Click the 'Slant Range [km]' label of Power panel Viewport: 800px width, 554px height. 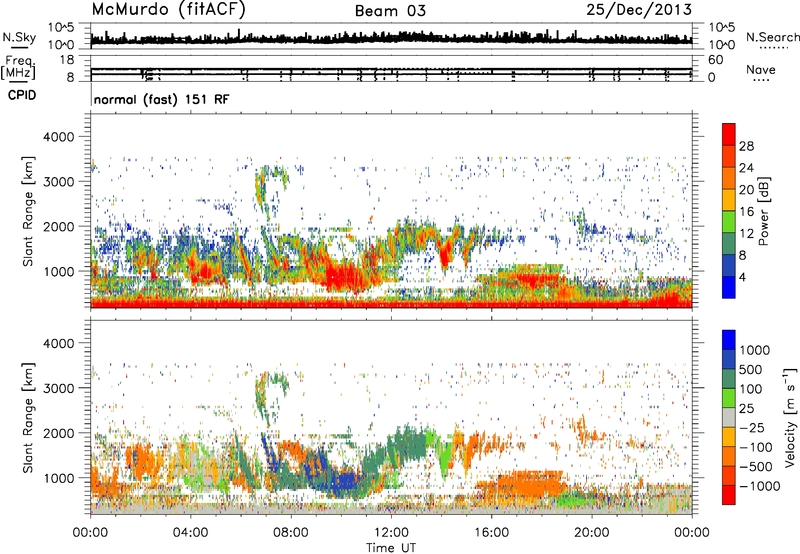[28, 211]
